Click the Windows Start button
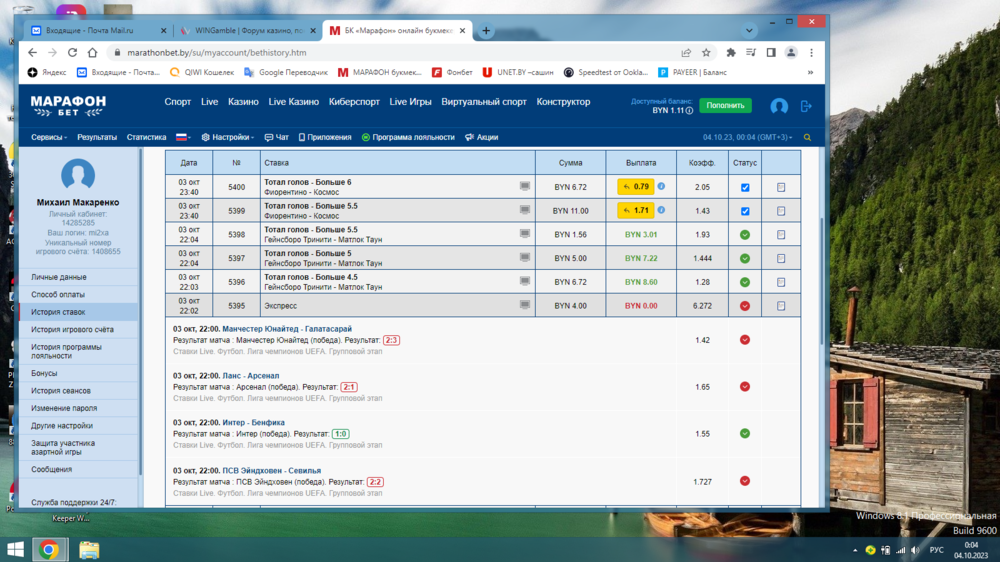Image resolution: width=1000 pixels, height=562 pixels. (x=15, y=549)
